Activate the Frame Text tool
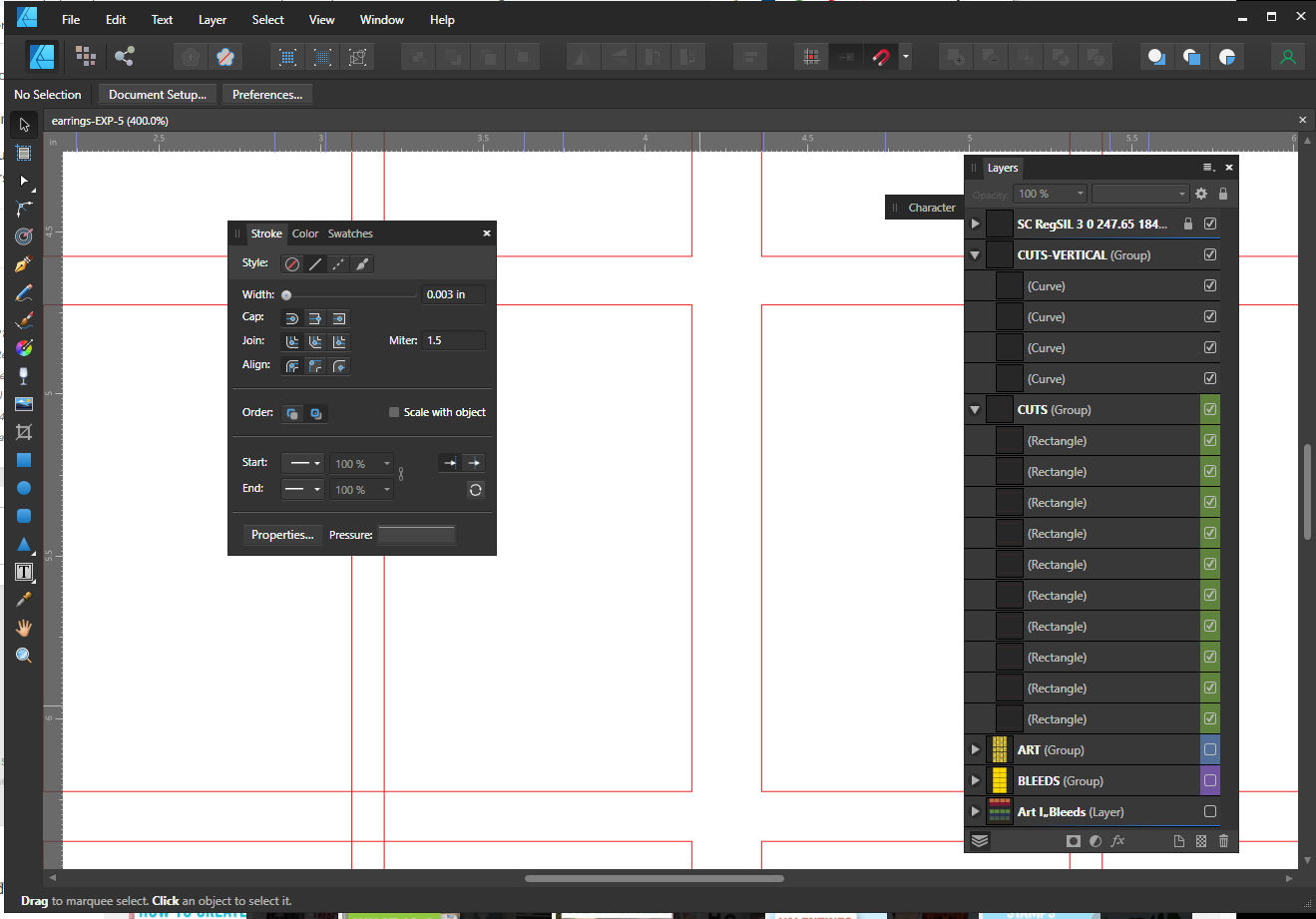 point(24,572)
